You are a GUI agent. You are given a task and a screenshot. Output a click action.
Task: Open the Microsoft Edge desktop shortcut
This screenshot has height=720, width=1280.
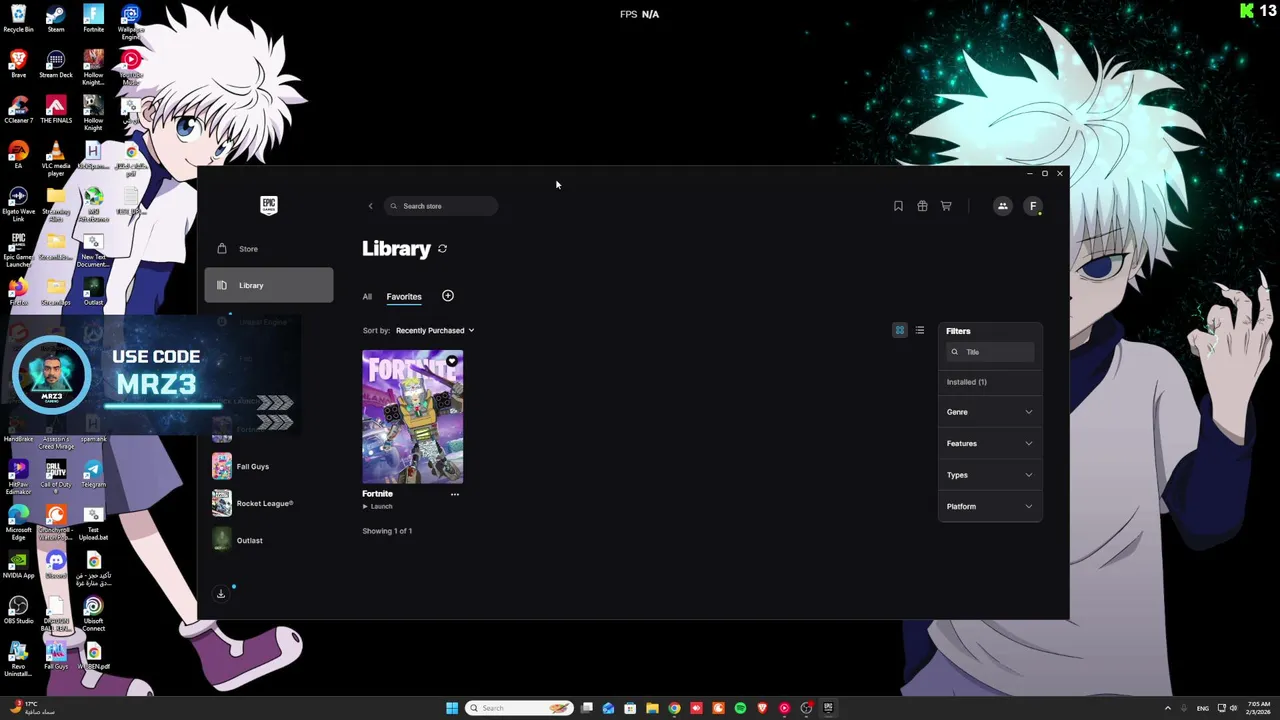click(18, 521)
